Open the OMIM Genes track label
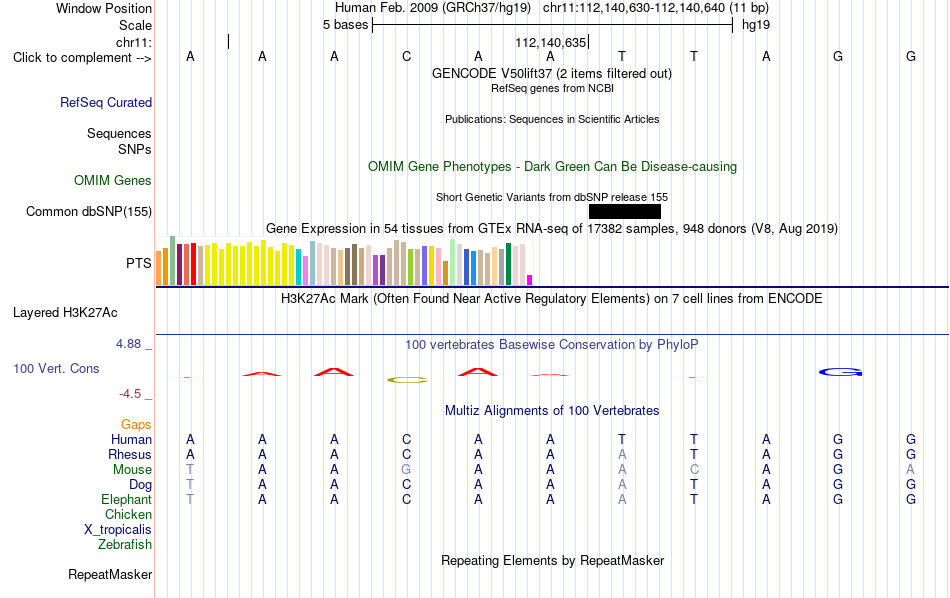This screenshot has height=598, width=950. (113, 181)
